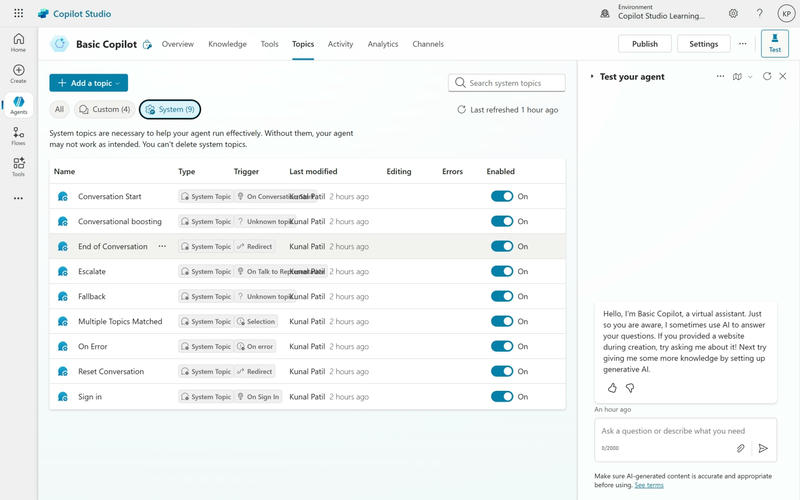This screenshot has width=800, height=500.
Task: Click the Search system topics field
Action: tap(506, 83)
